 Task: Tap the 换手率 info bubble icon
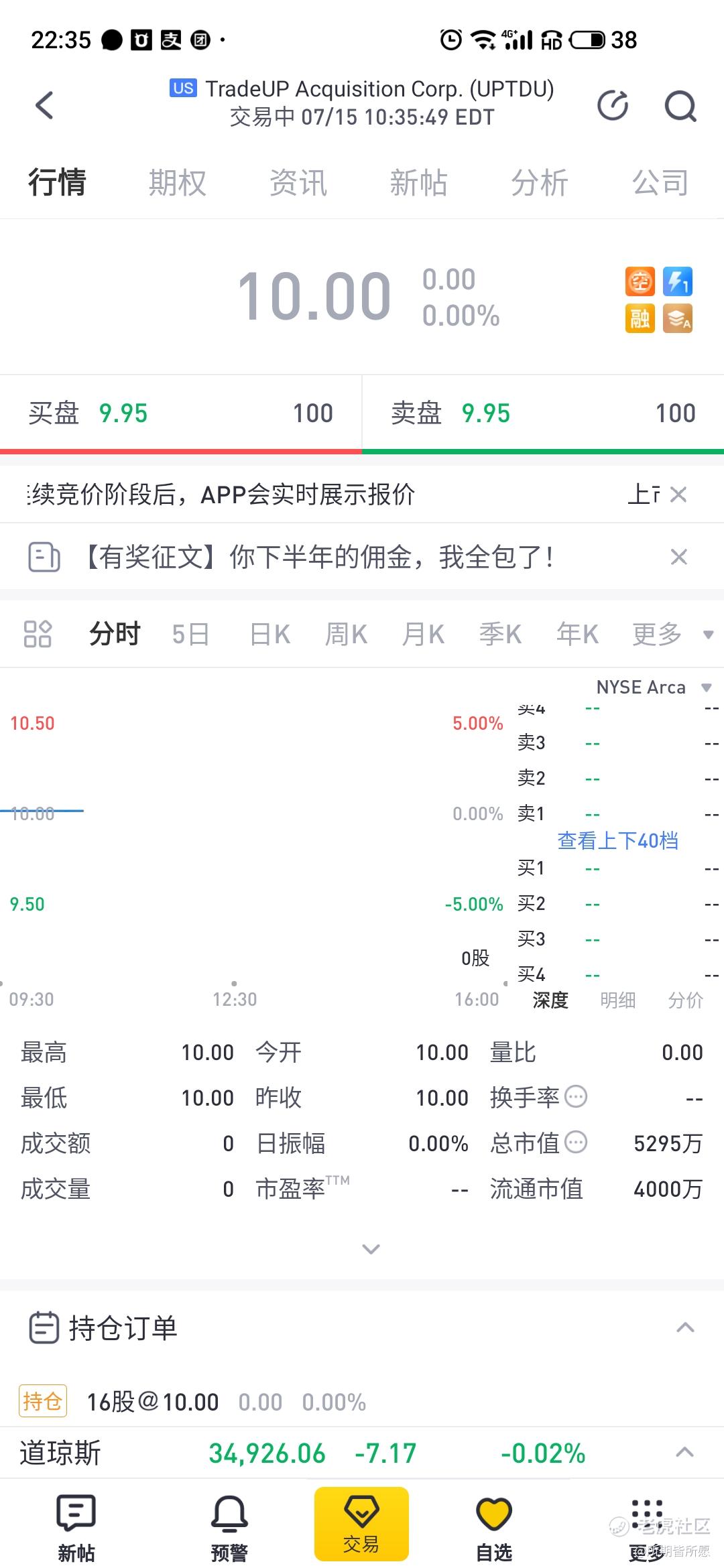[576, 1097]
